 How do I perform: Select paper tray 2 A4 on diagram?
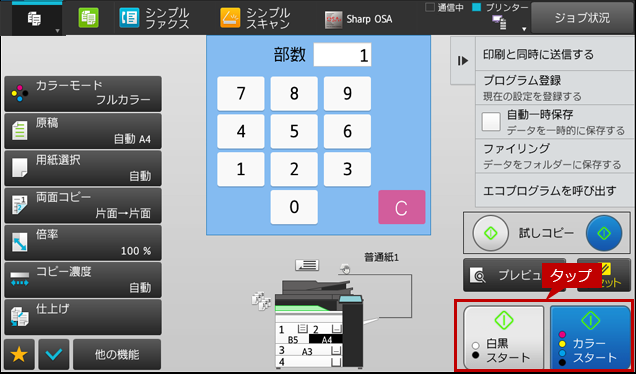coord(326,334)
